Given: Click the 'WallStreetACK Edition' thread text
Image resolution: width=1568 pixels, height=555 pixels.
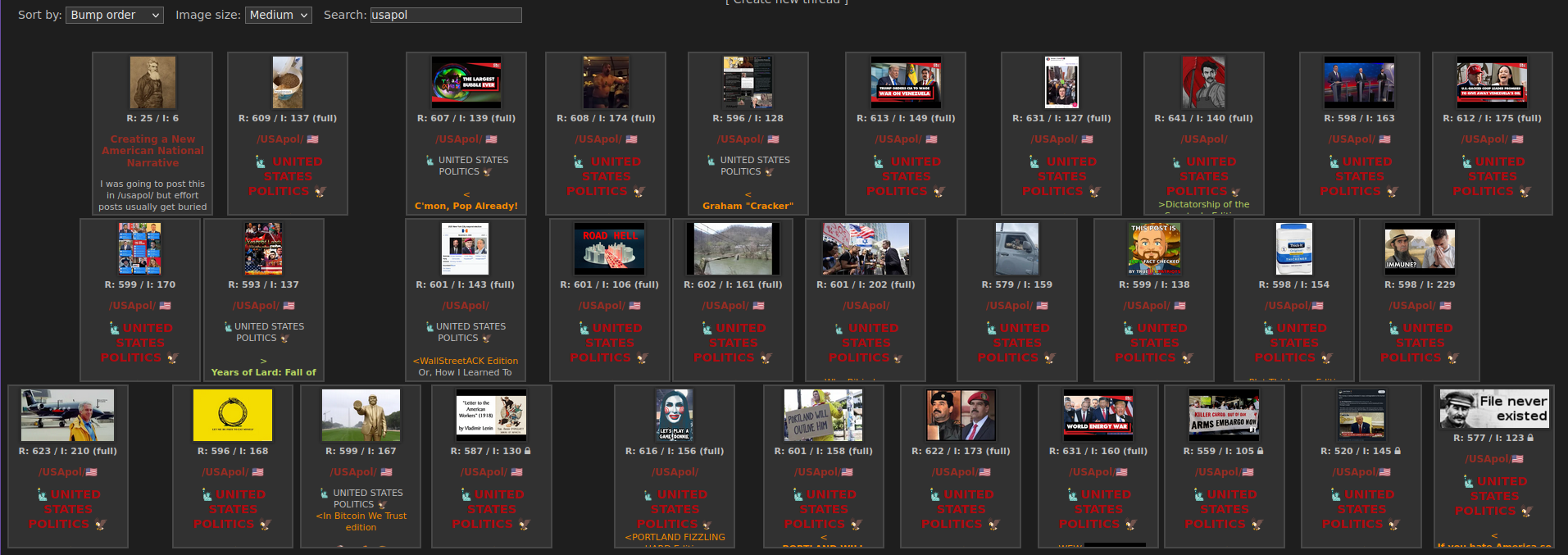Looking at the screenshot, I should tap(466, 361).
